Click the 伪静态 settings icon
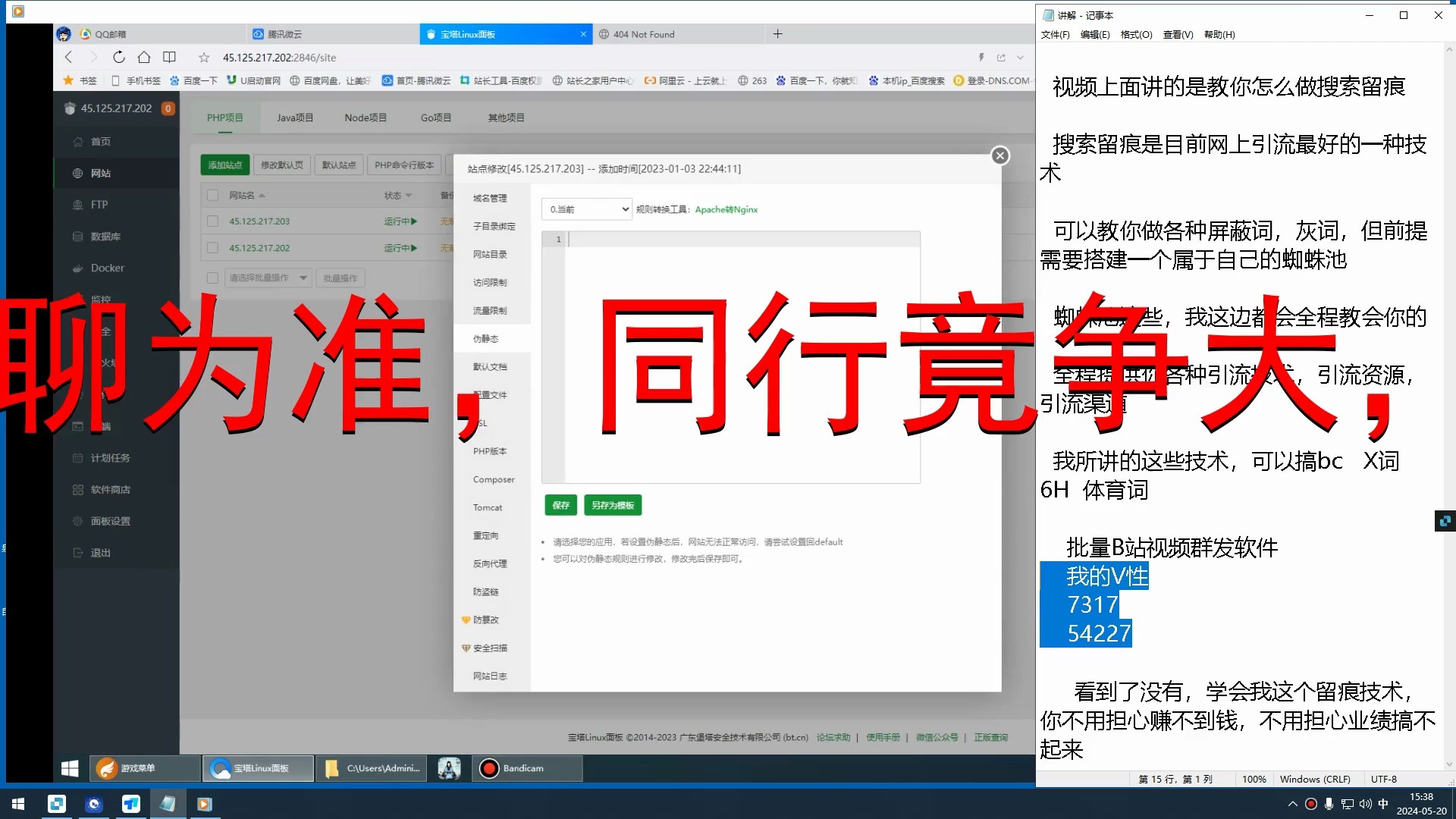This screenshot has height=819, width=1456. (x=485, y=338)
